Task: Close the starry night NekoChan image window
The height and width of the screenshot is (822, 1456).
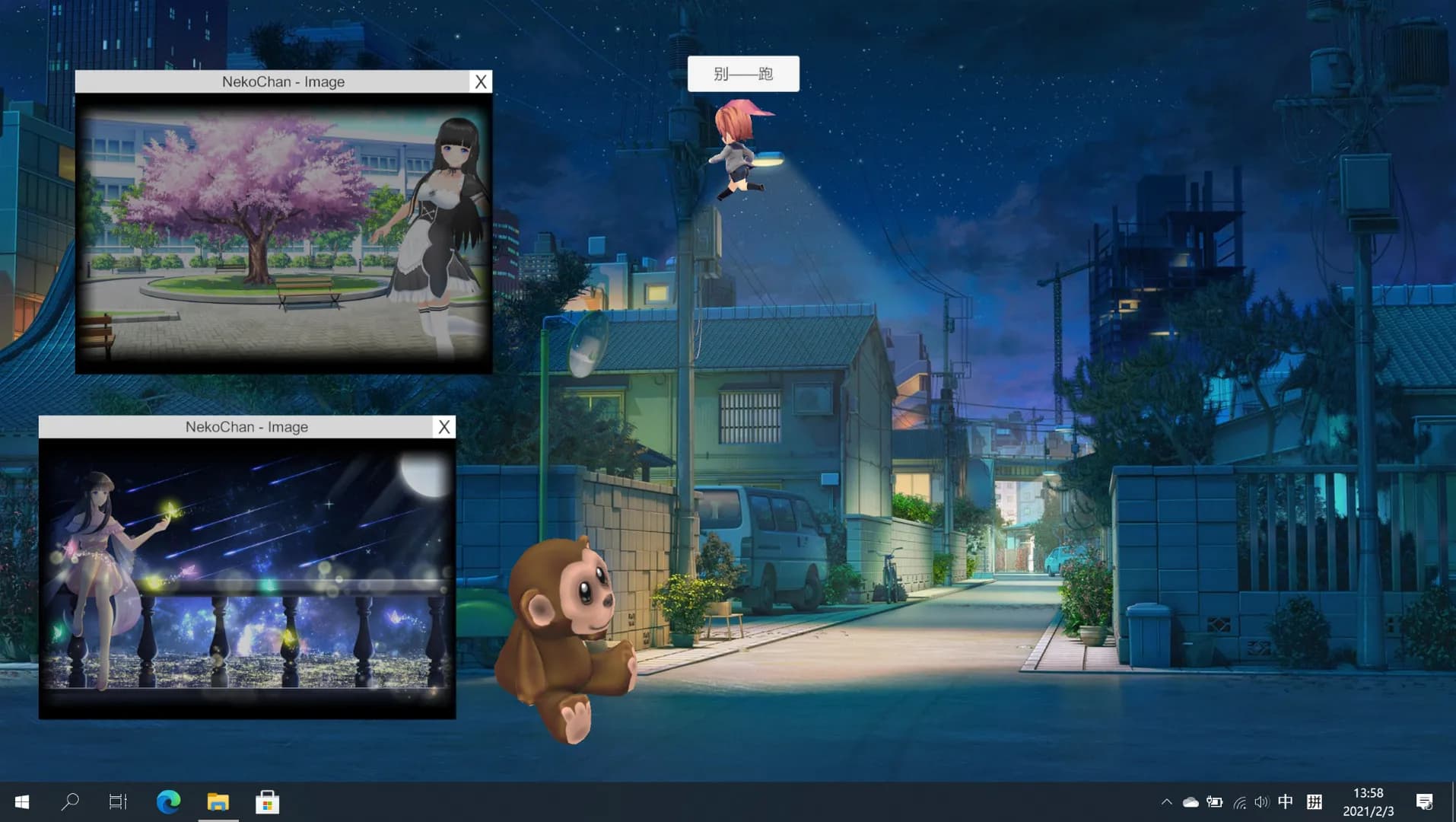Action: click(444, 427)
